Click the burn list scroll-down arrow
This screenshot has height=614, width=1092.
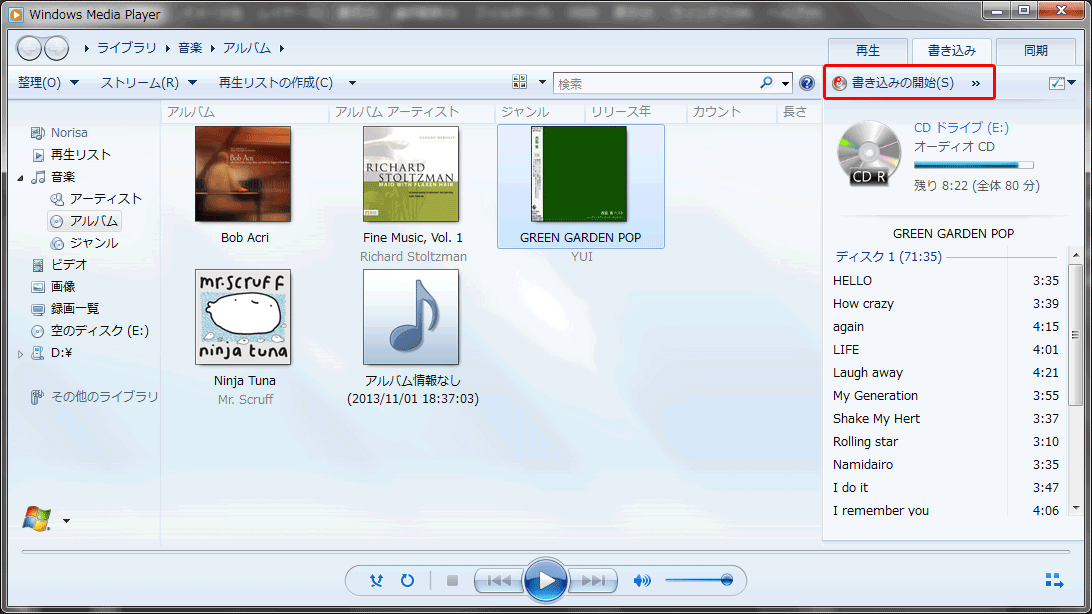point(1076,508)
